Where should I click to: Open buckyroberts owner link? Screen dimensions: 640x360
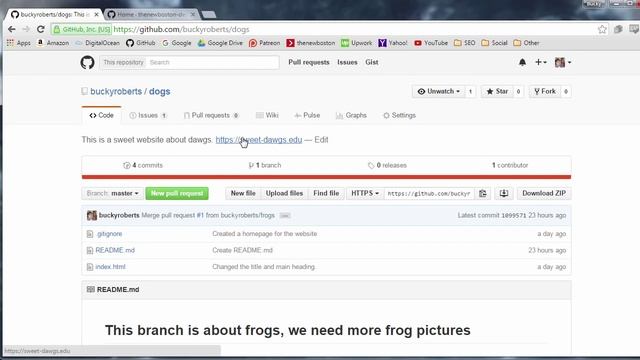pyautogui.click(x=116, y=91)
